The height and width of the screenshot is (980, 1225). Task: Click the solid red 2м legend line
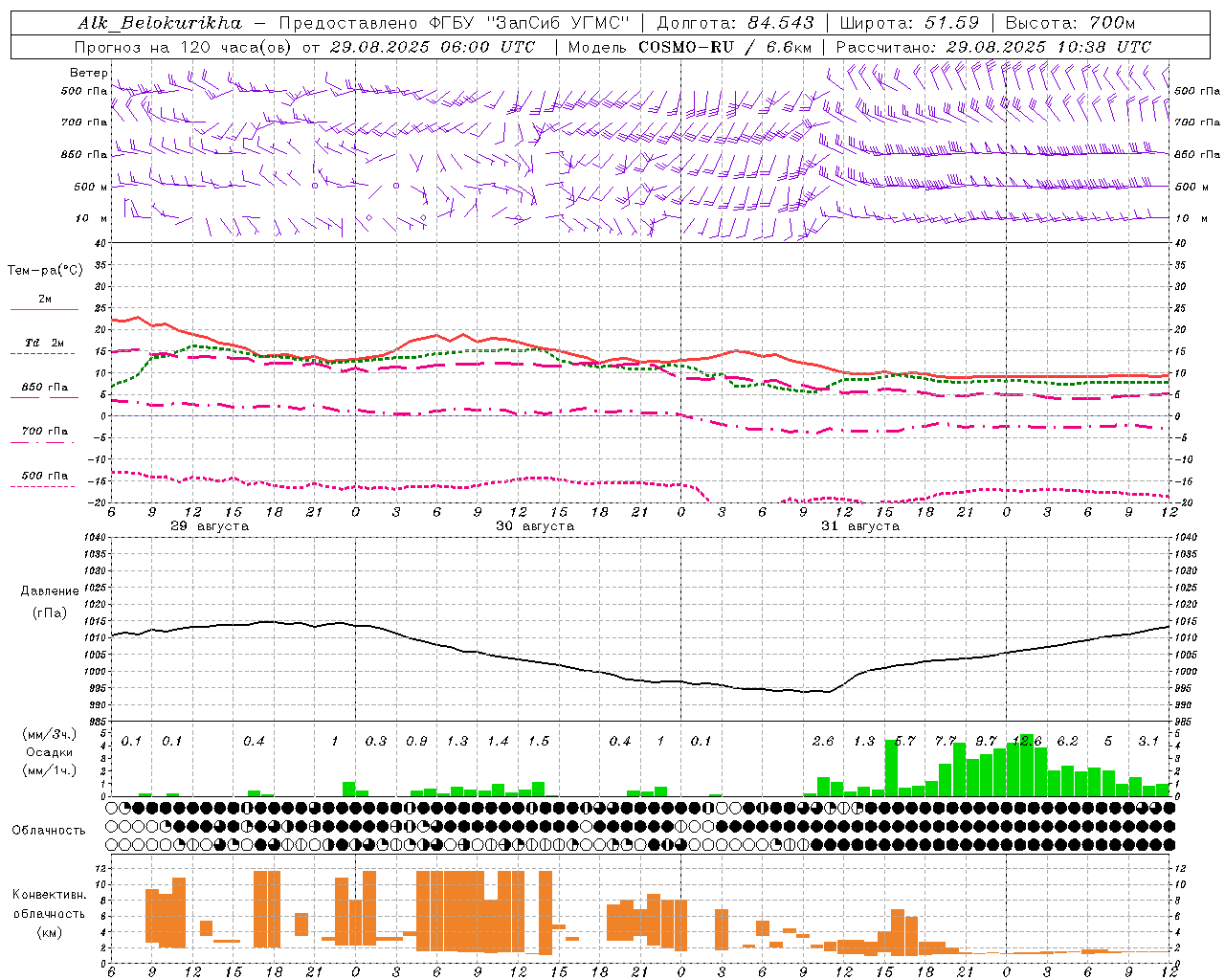click(44, 309)
